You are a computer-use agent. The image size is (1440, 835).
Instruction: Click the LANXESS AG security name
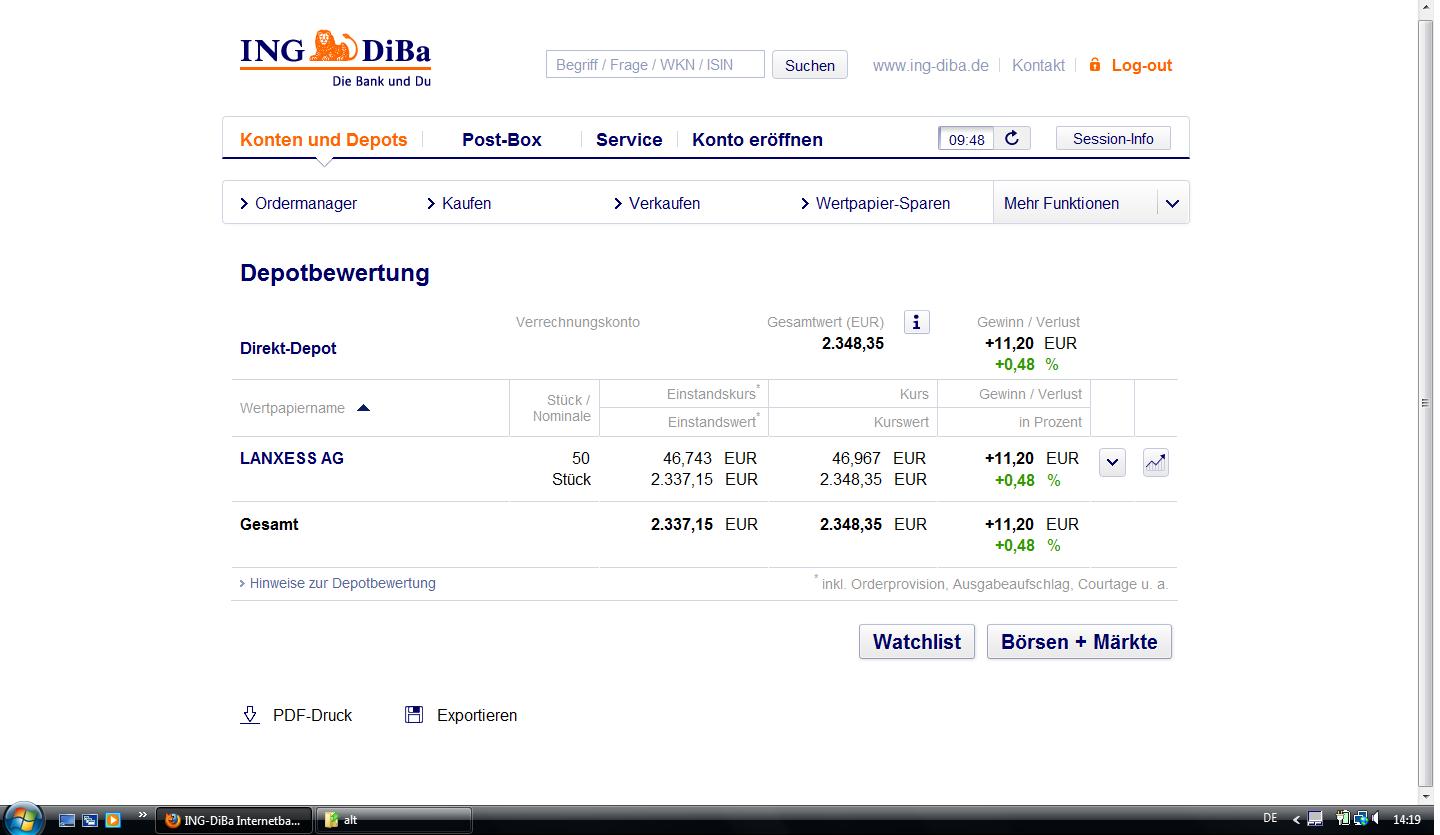[x=292, y=458]
